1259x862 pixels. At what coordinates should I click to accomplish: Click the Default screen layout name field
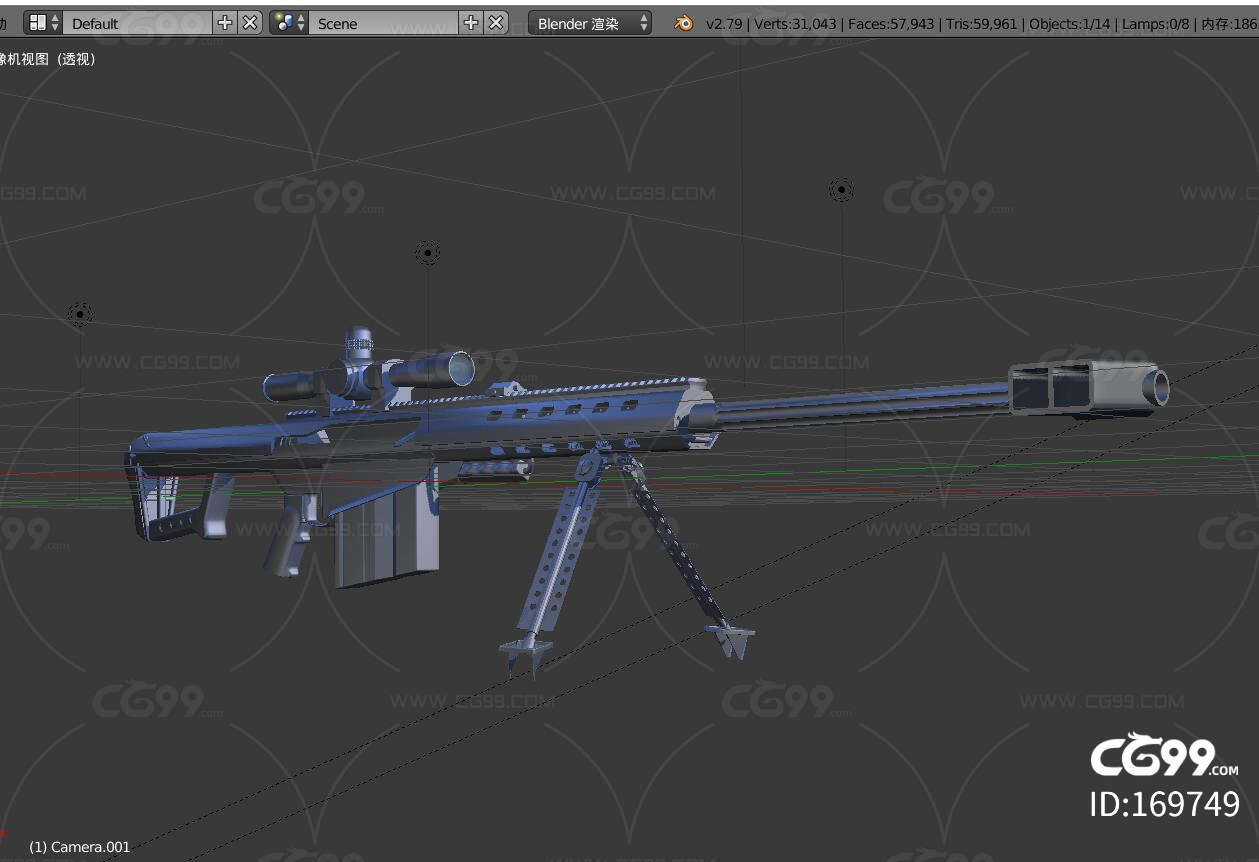(137, 23)
